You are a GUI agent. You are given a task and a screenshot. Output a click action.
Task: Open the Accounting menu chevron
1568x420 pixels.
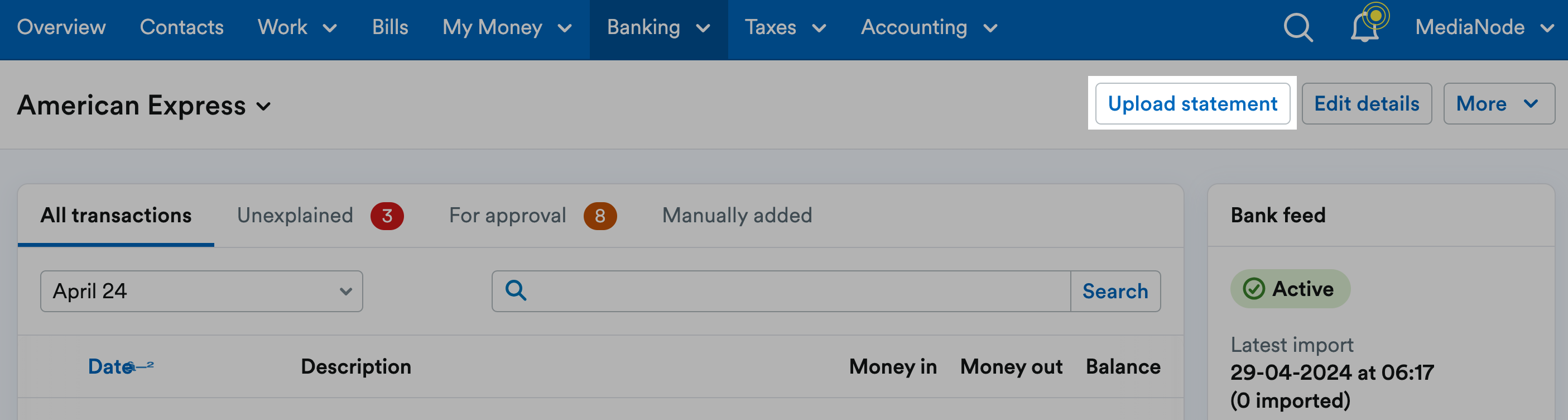point(992,28)
